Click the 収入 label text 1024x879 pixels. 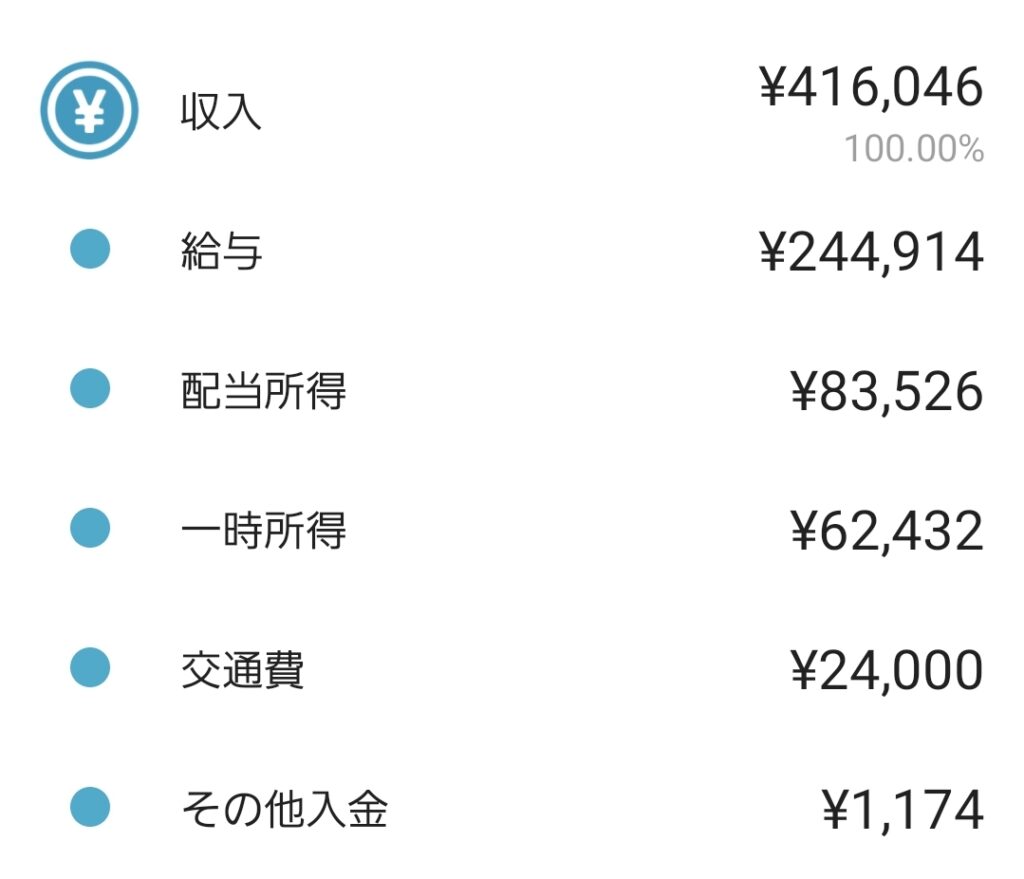pos(221,110)
